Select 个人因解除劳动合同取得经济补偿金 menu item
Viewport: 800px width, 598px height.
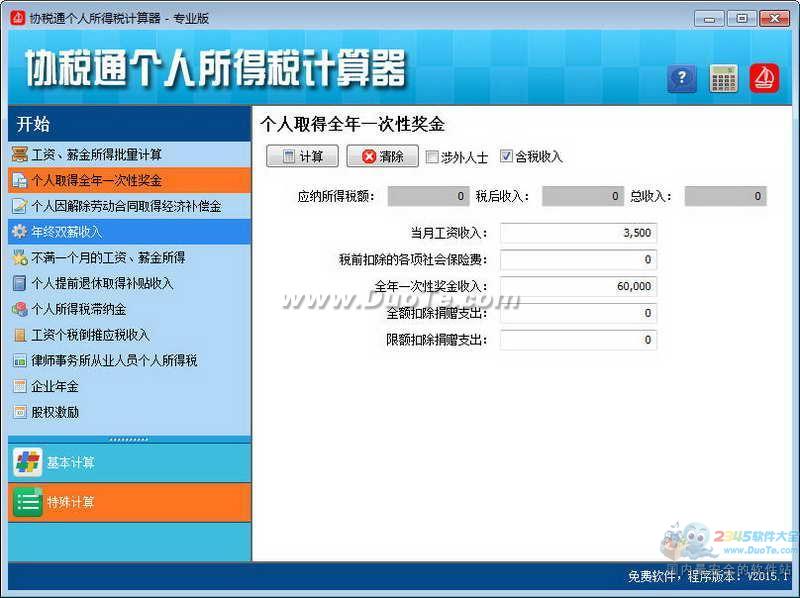[x=130, y=206]
